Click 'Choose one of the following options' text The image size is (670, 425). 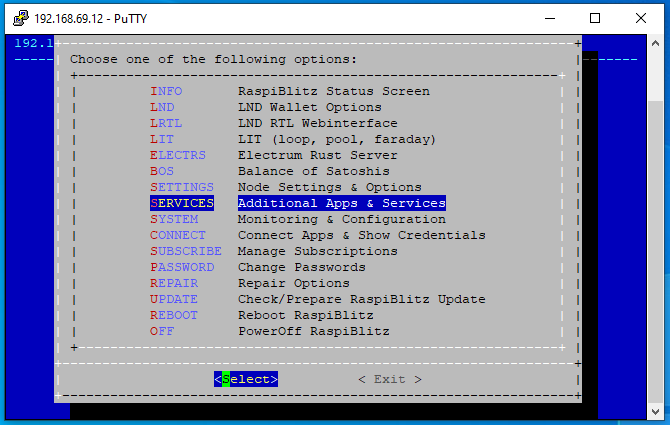coord(213,59)
